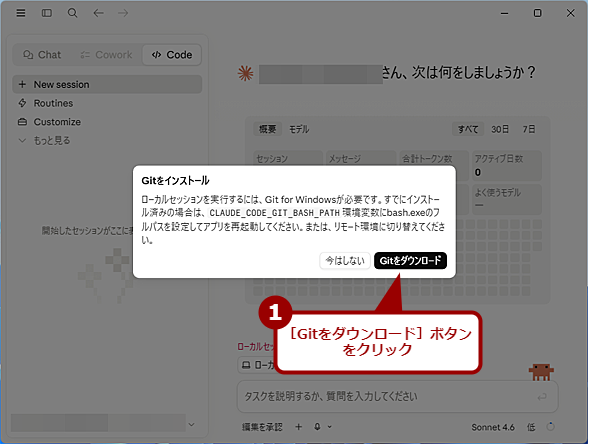Switch to the Cowork tab
The image size is (589, 445).
click(x=106, y=55)
